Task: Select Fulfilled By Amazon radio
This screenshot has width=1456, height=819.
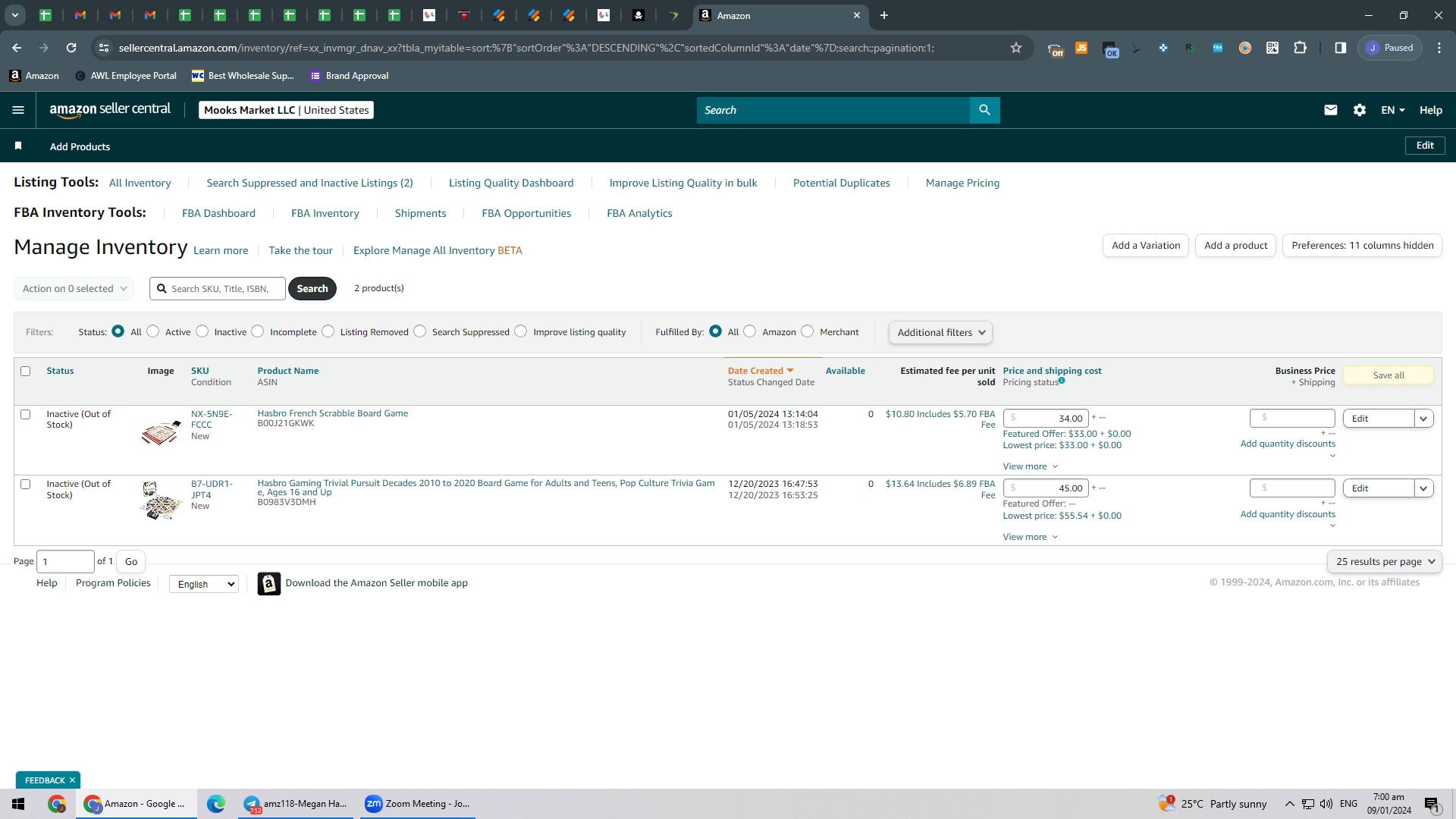Action: click(x=750, y=331)
